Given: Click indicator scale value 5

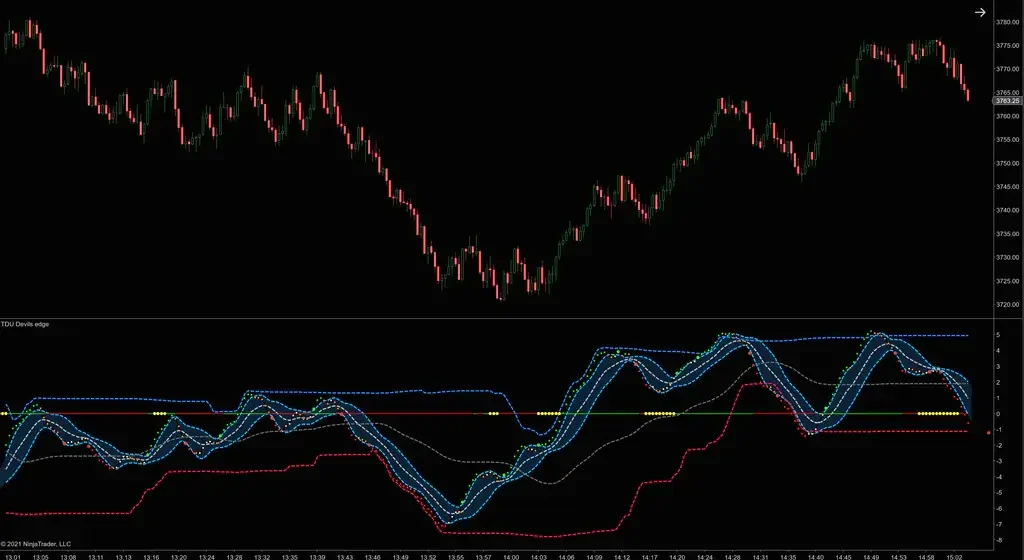Looking at the screenshot, I should click(998, 335).
